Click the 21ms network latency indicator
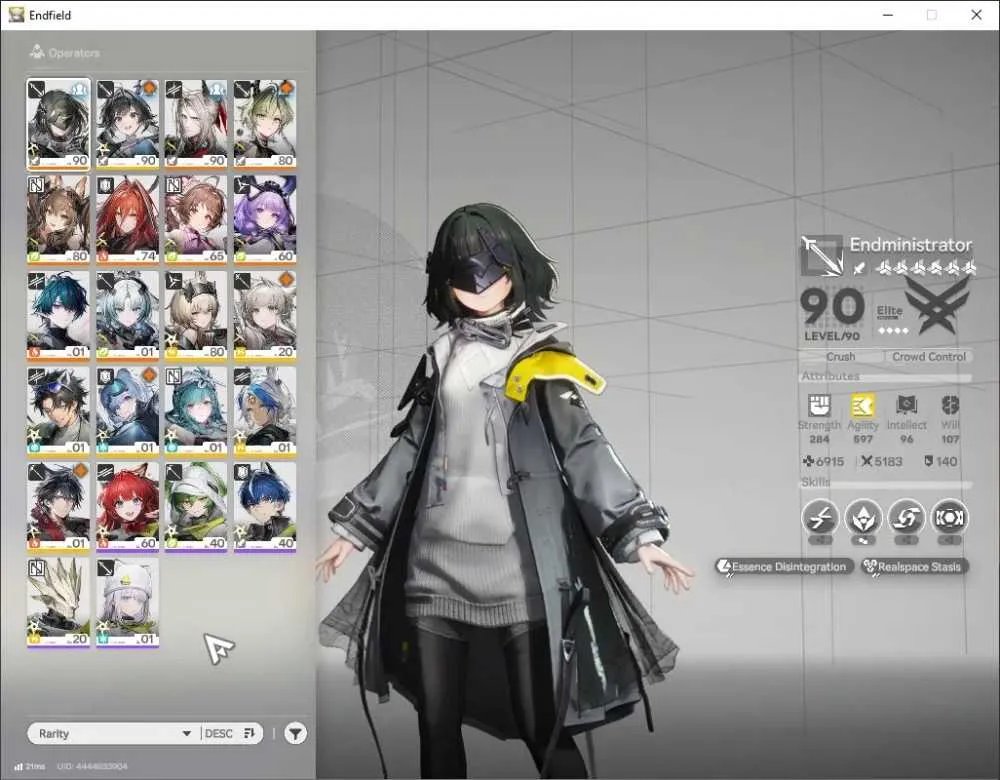 [x=30, y=766]
